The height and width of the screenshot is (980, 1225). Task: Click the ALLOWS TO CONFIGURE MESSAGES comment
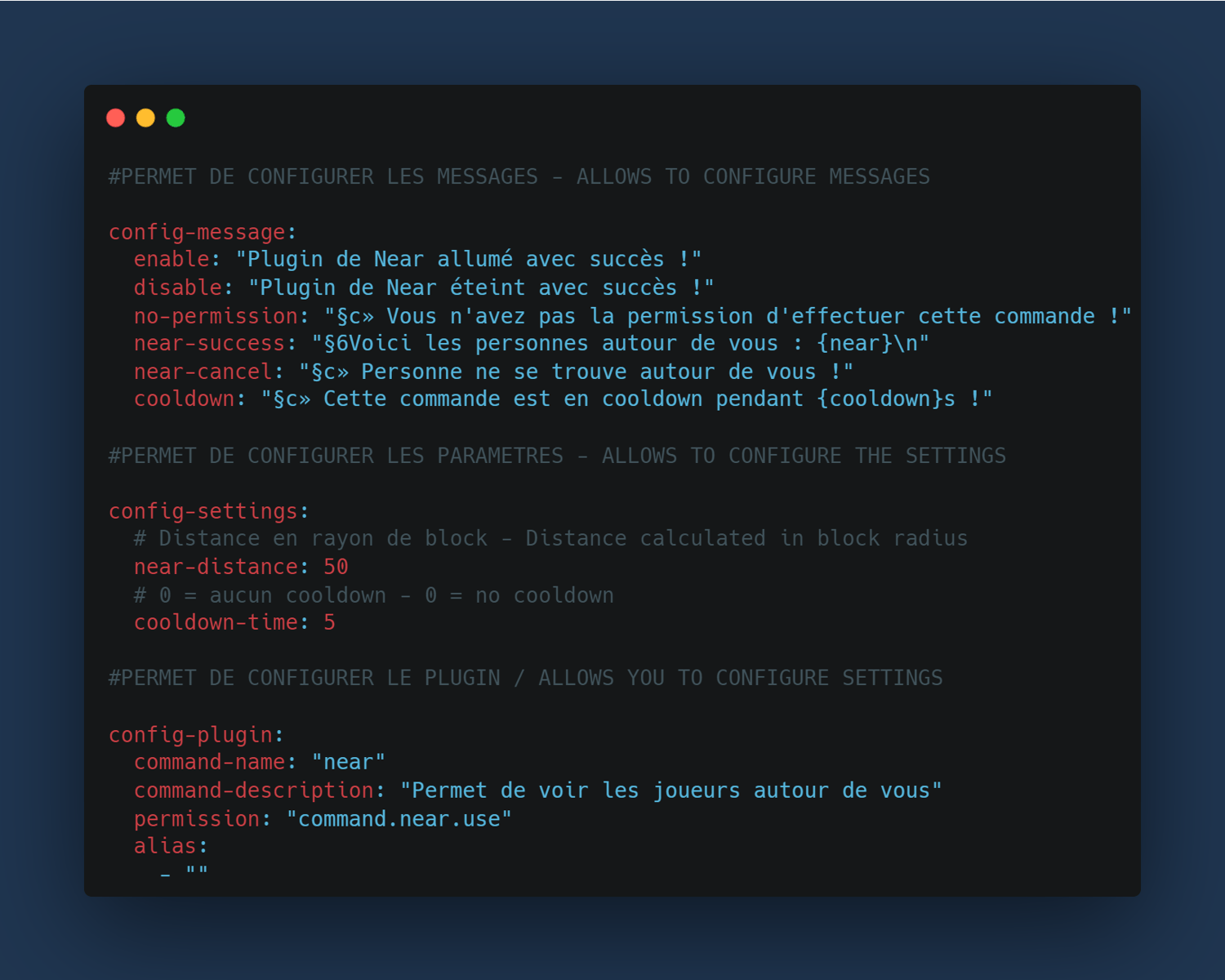pyautogui.click(x=753, y=176)
